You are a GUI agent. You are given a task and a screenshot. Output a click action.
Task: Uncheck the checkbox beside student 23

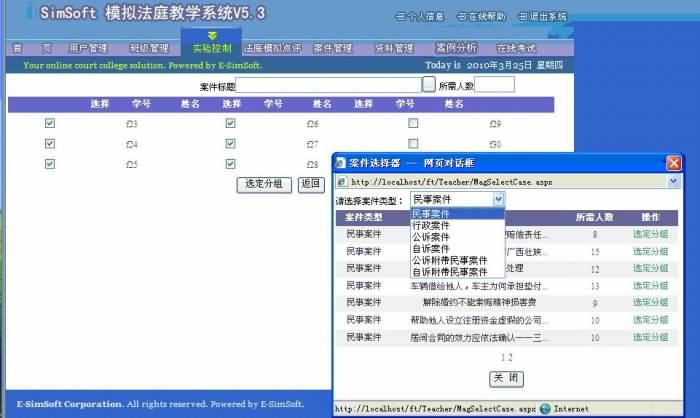[x=50, y=123]
